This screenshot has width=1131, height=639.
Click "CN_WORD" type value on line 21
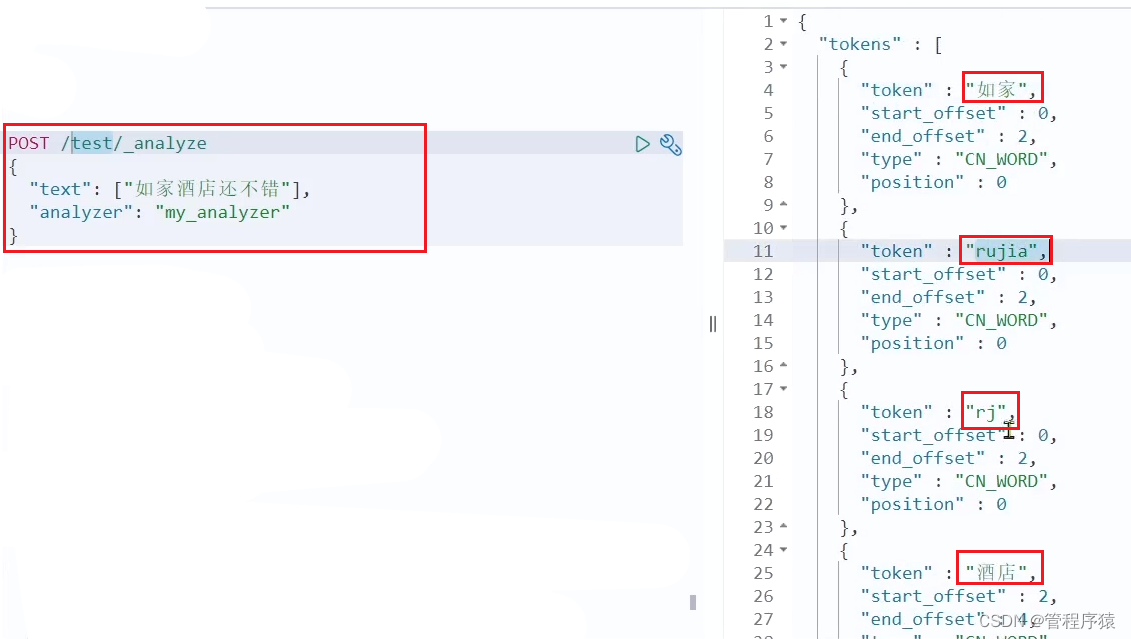click(x=1001, y=481)
